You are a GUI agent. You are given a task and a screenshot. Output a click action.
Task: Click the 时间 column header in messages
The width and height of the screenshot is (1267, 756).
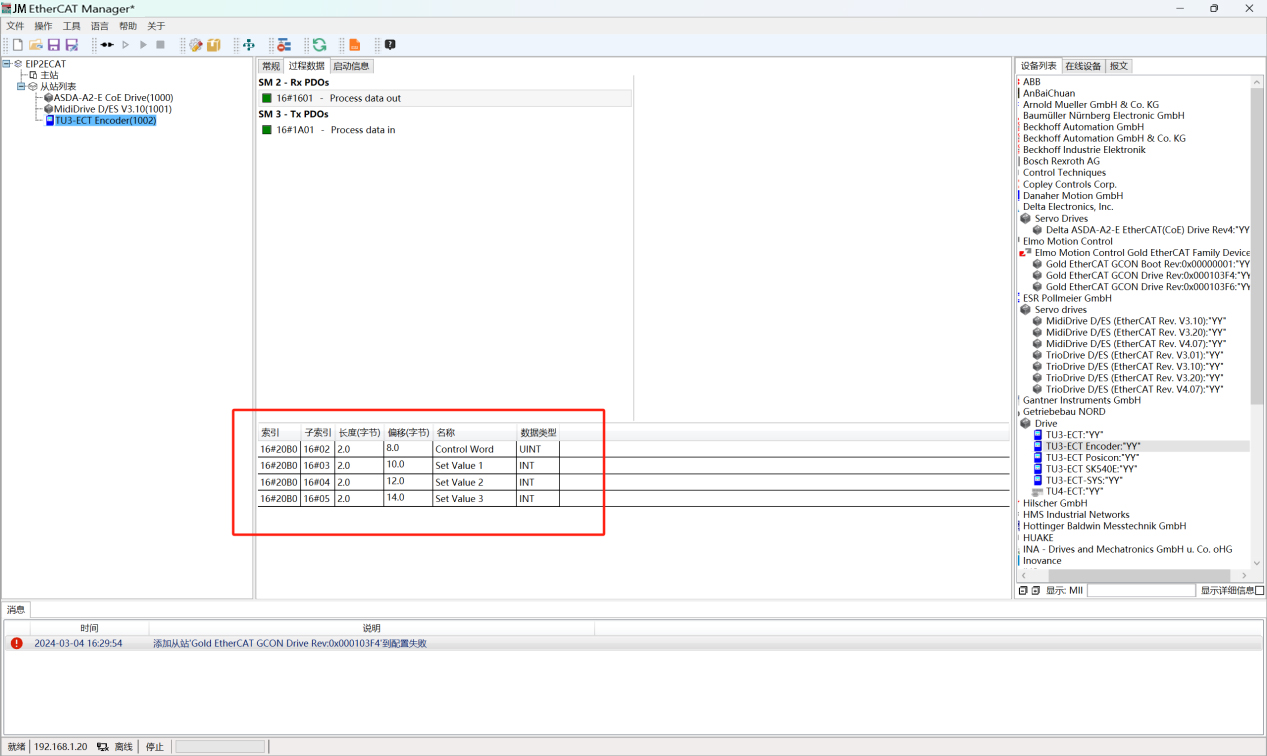89,628
